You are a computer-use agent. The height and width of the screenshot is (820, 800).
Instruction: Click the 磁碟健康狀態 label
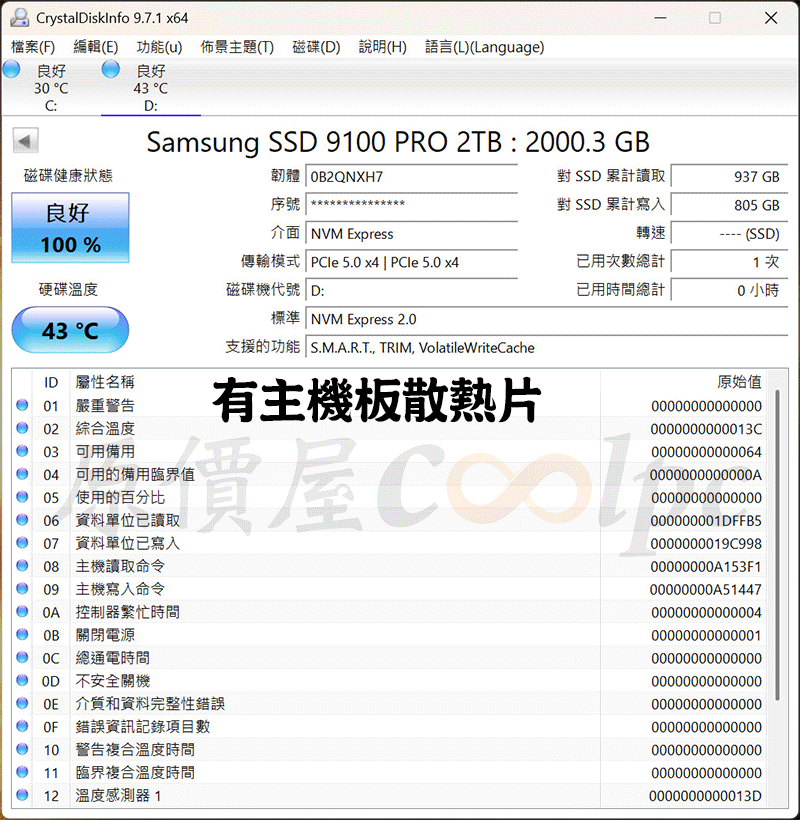tap(68, 175)
